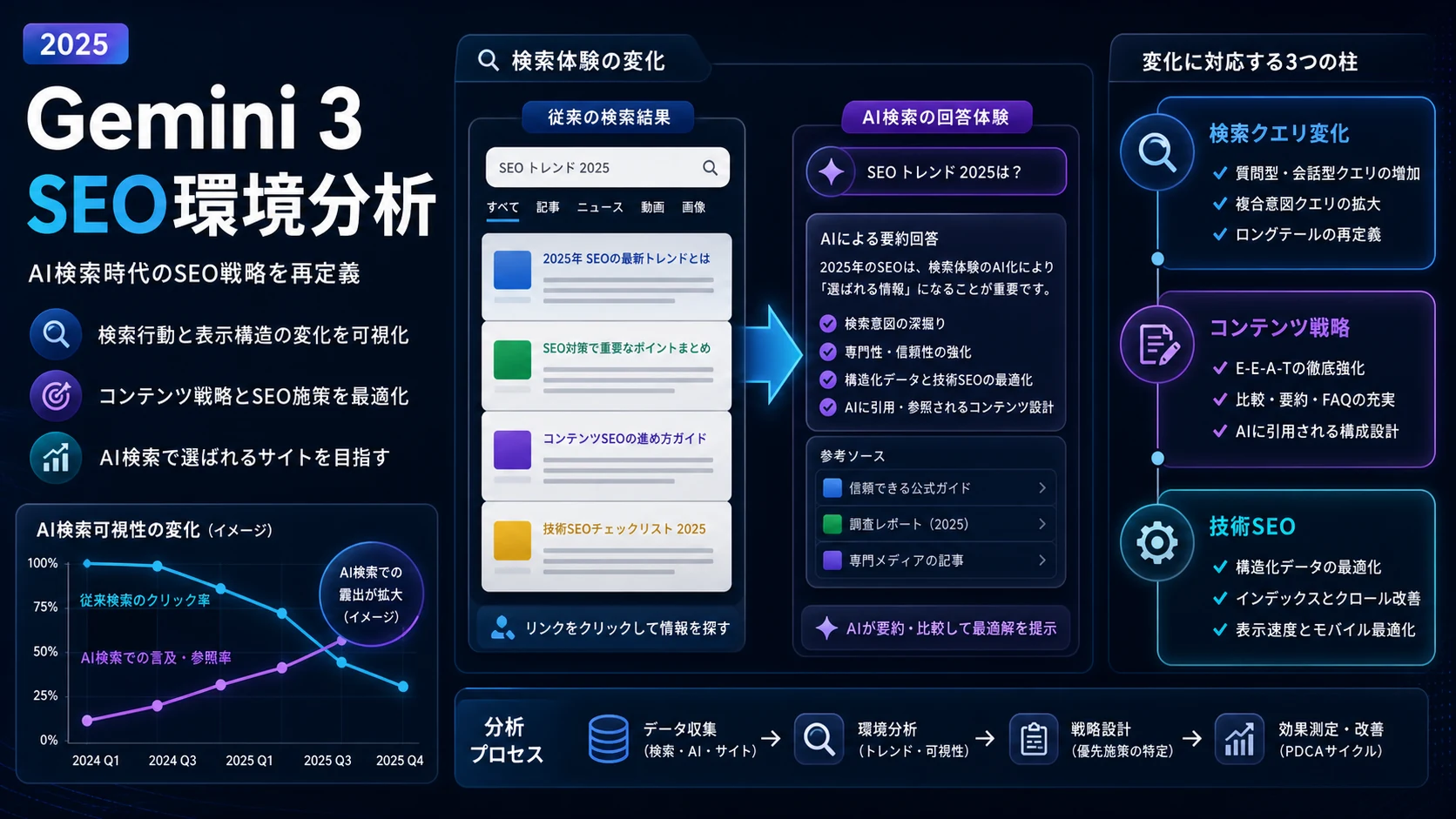The width and height of the screenshot is (1456, 819).
Task: Click the purple square icon beside 専門メディアの記事
Action: pyautogui.click(x=832, y=560)
